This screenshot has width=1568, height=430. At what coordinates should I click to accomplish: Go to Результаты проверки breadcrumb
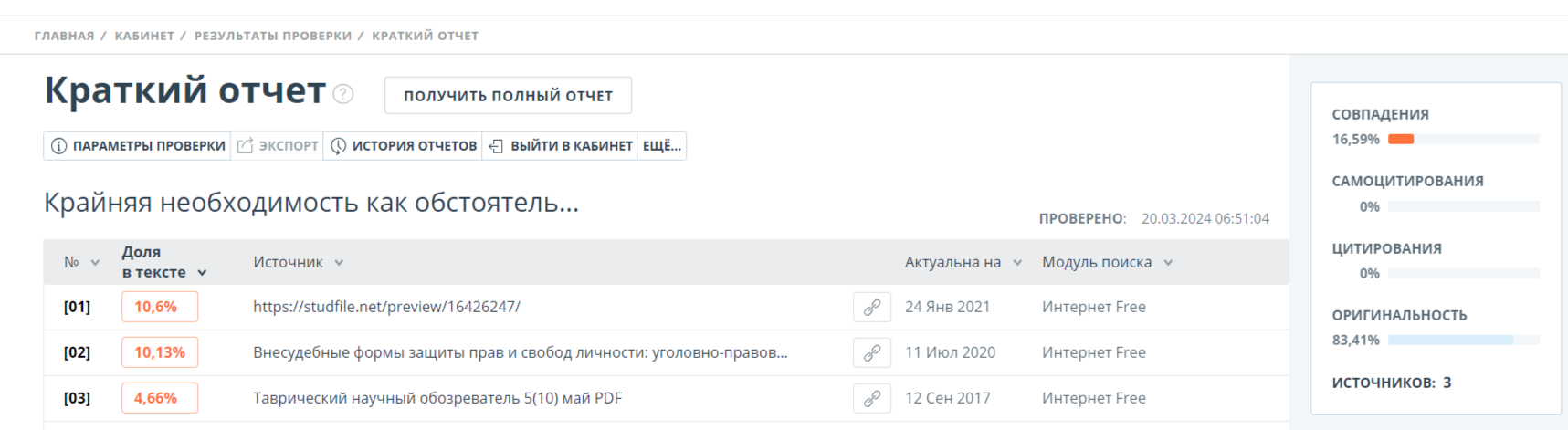coord(273,36)
